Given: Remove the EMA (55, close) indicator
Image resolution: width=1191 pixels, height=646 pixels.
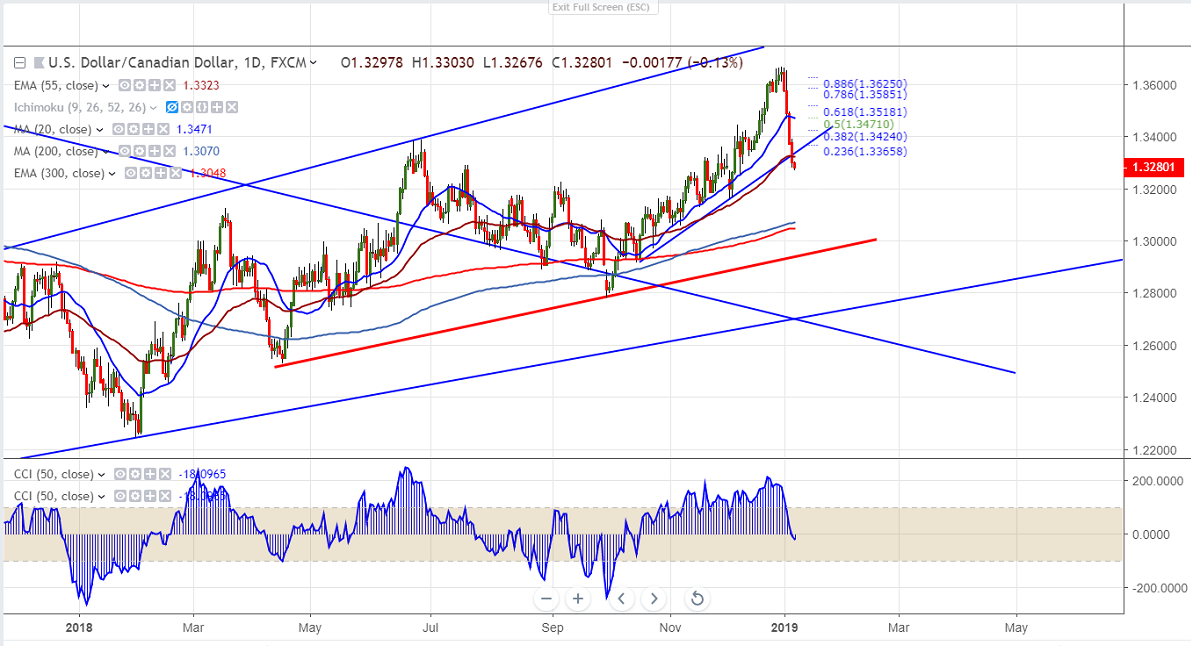Looking at the screenshot, I should 169,85.
